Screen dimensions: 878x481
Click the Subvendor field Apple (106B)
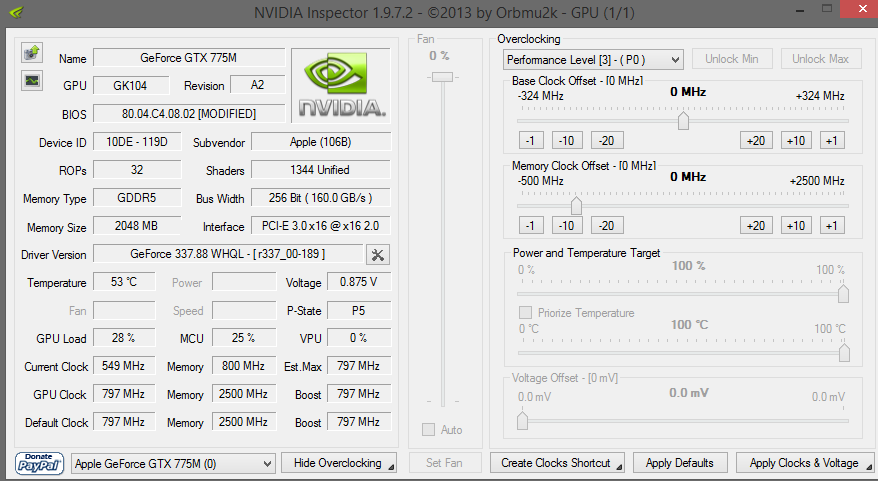(320, 142)
